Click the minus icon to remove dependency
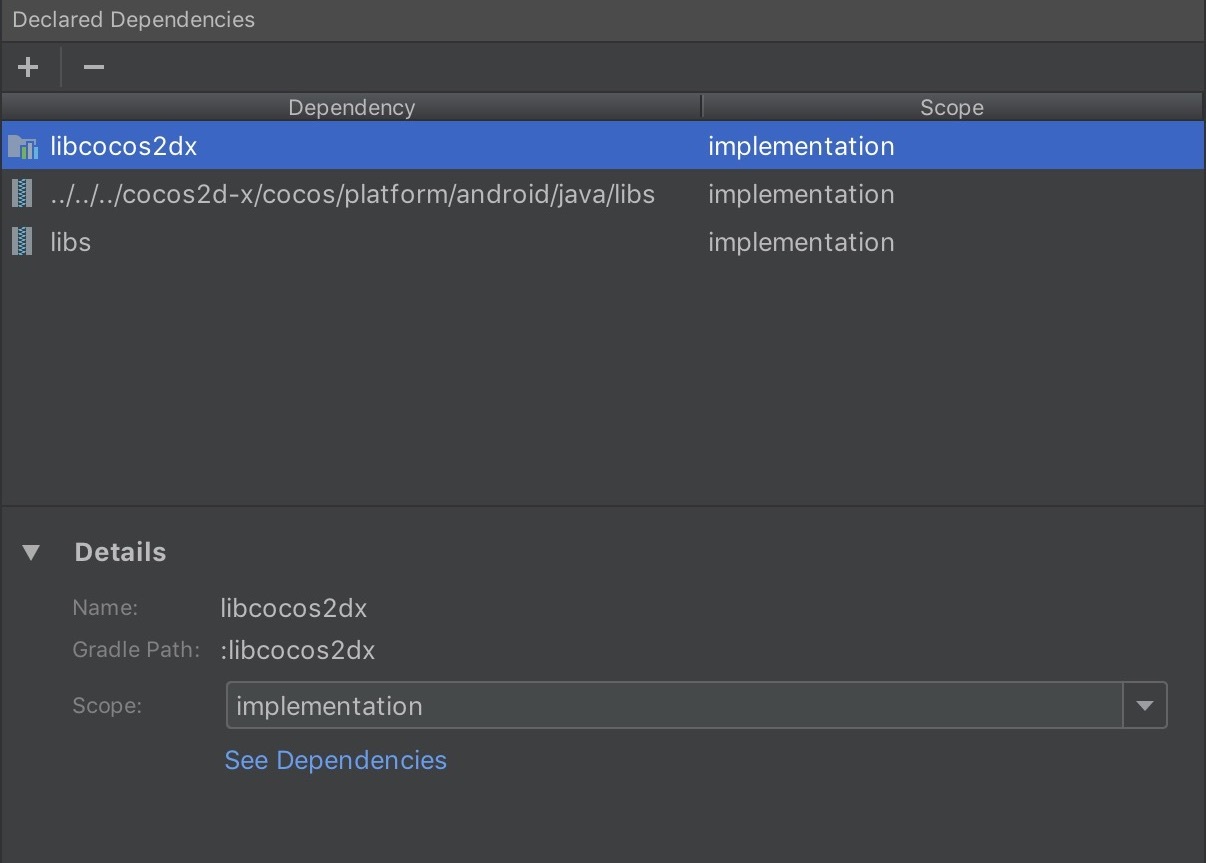This screenshot has height=863, width=1206. (94, 67)
